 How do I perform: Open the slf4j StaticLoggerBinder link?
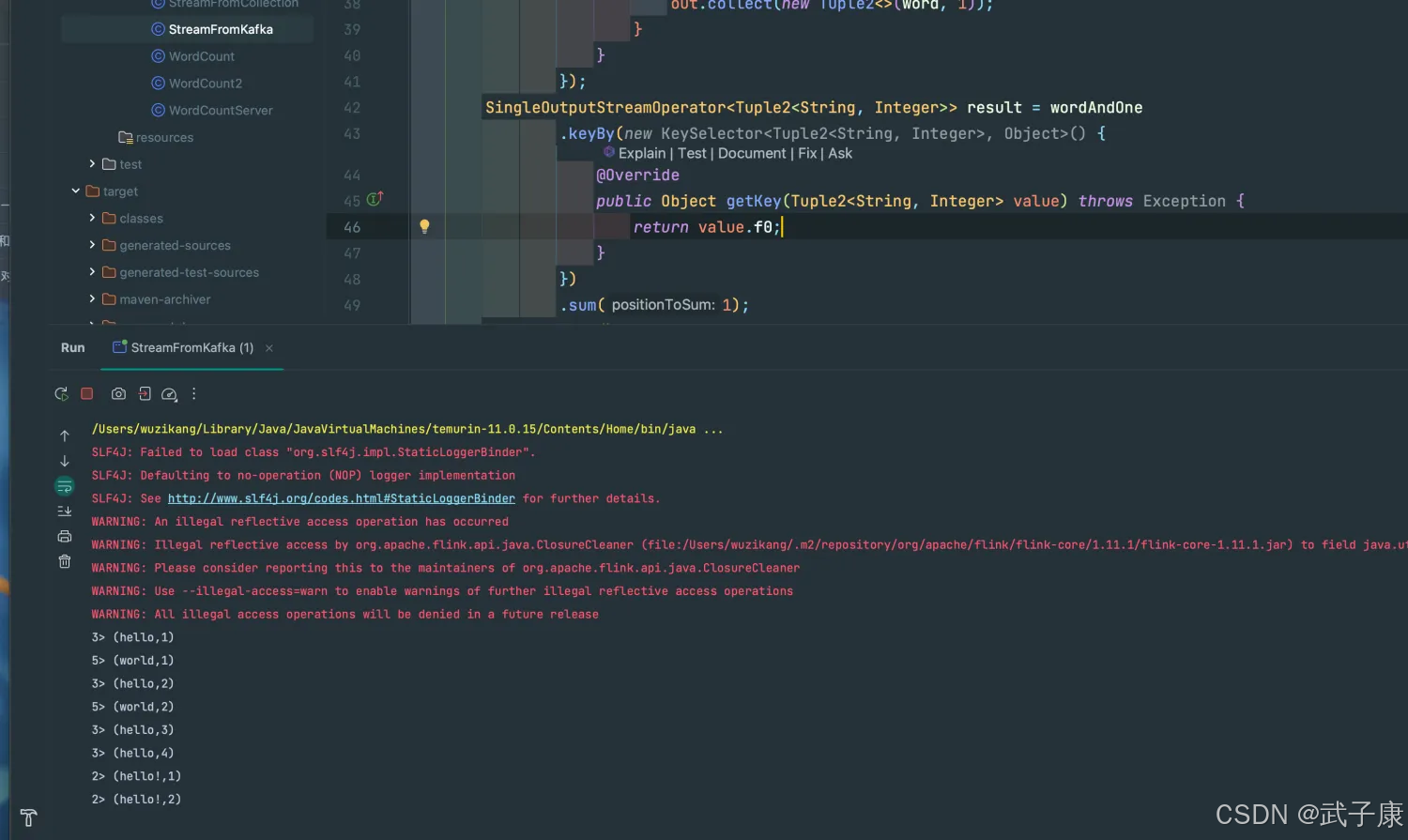pos(341,499)
